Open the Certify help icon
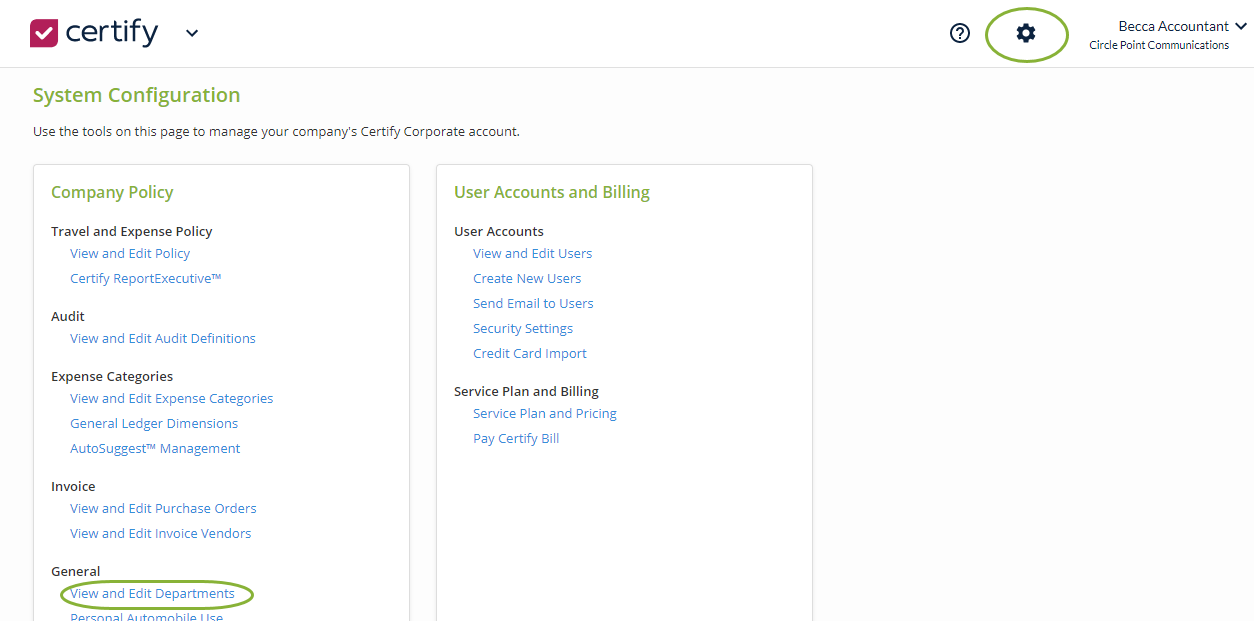 pos(959,33)
